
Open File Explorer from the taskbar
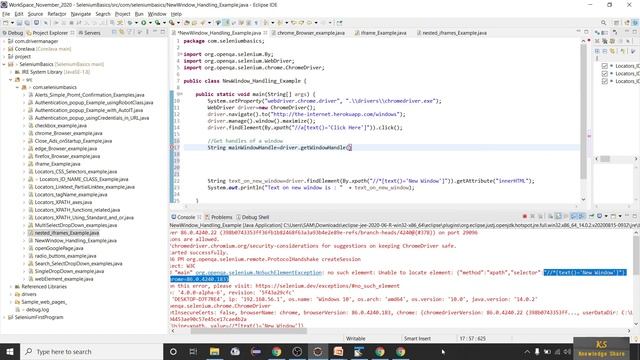[x=214, y=351]
